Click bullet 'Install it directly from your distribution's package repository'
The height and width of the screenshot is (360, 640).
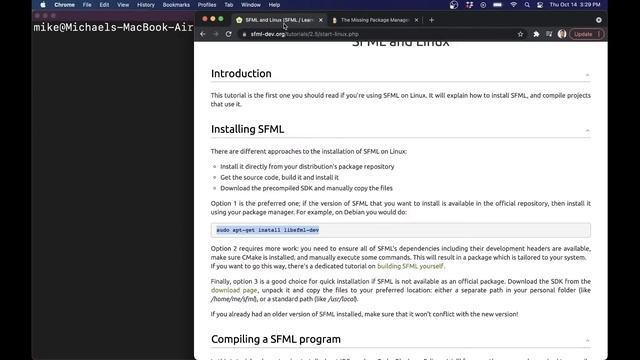coord(307,167)
